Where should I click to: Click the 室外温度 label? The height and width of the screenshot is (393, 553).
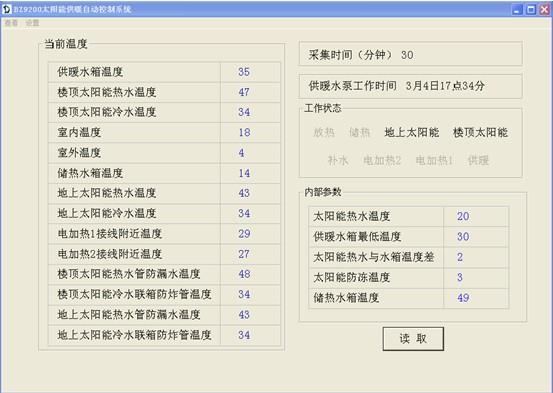(x=79, y=153)
